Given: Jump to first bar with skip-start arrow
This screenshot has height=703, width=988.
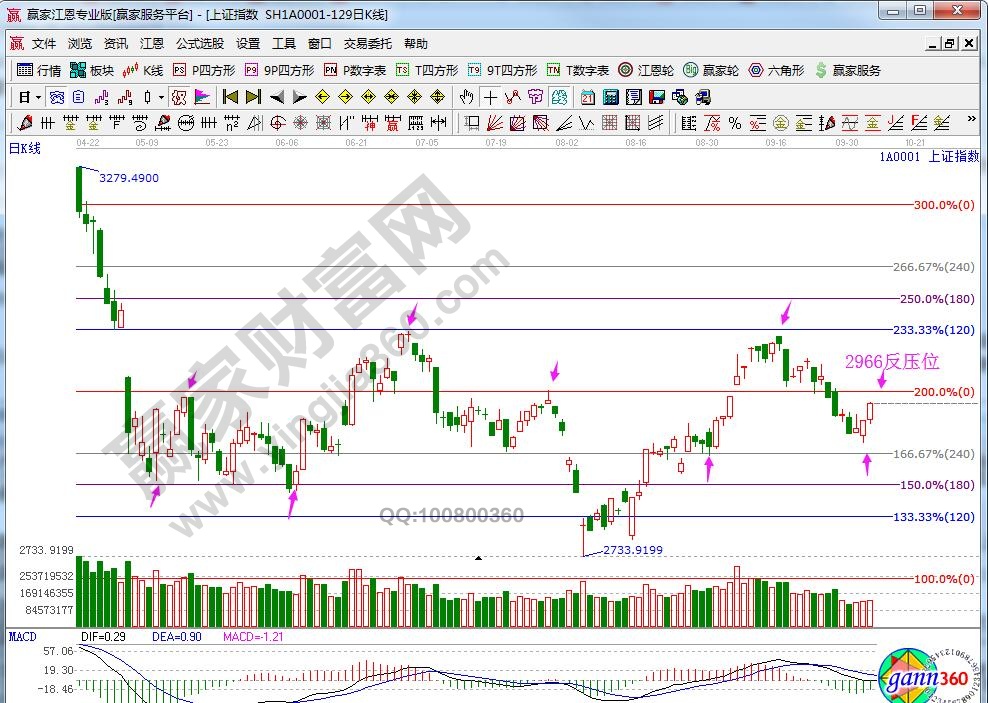Looking at the screenshot, I should pos(230,97).
